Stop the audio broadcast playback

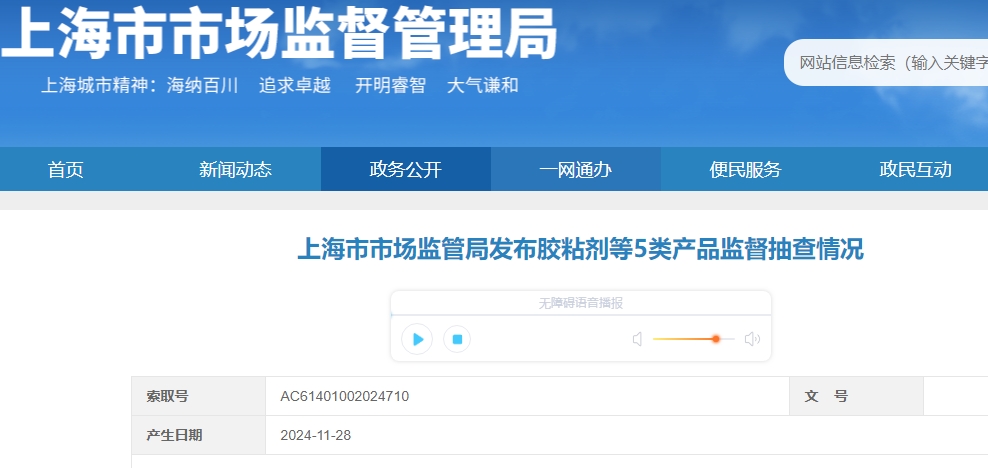[457, 340]
